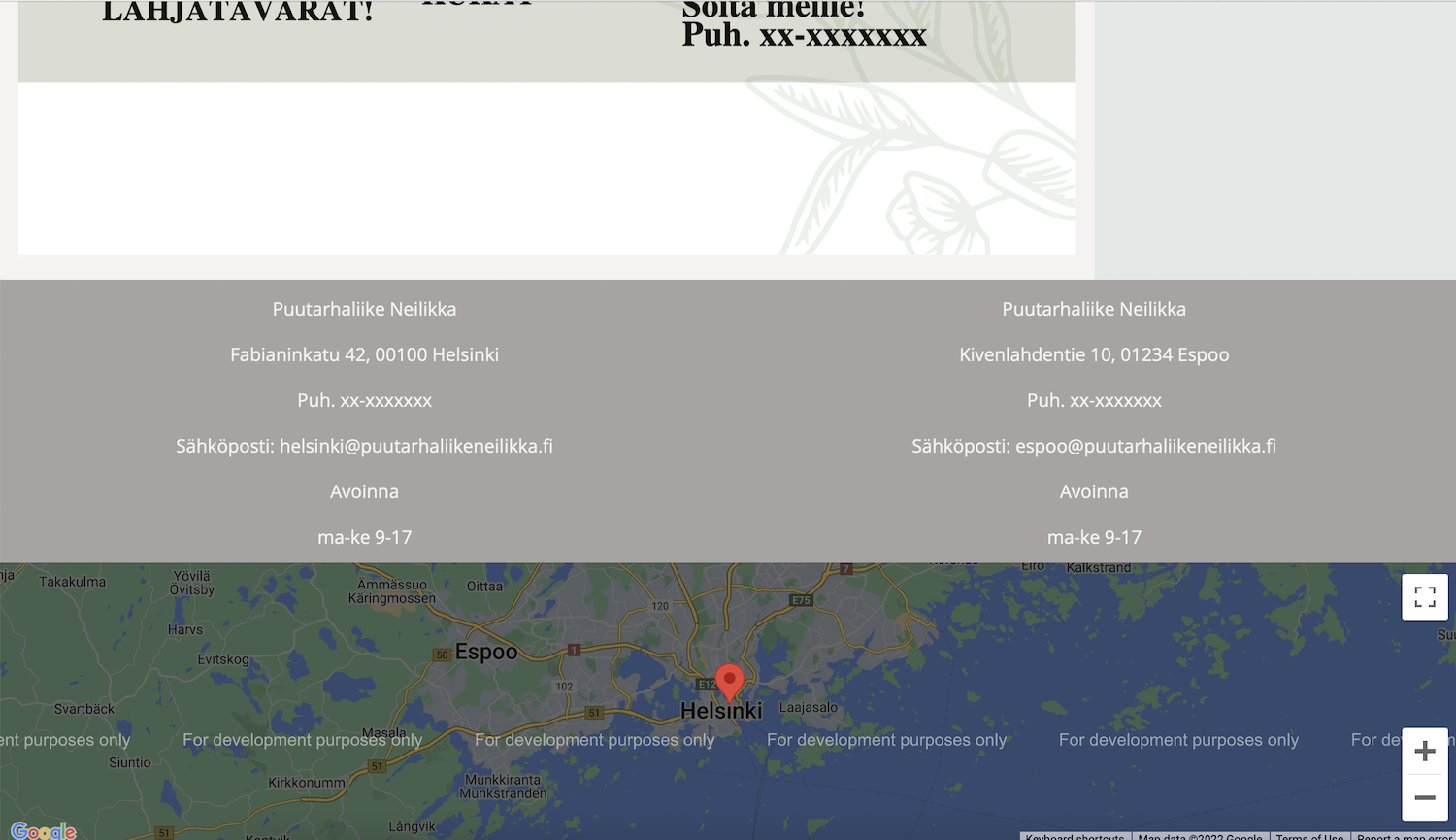Select the Helsinki label on the map
This screenshot has height=840, width=1456.
tap(721, 711)
